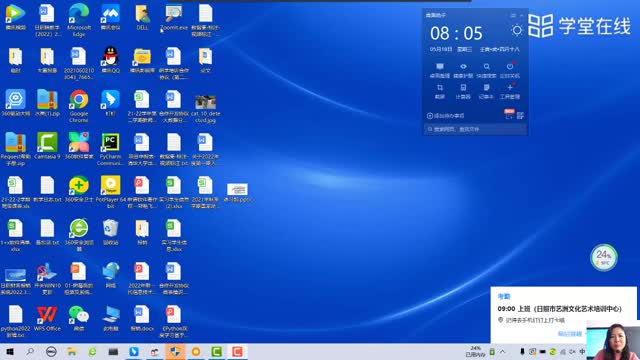Click the desktop organize icon in widget
Image resolution: width=640 pixels, height=360 pixels.
point(440,67)
